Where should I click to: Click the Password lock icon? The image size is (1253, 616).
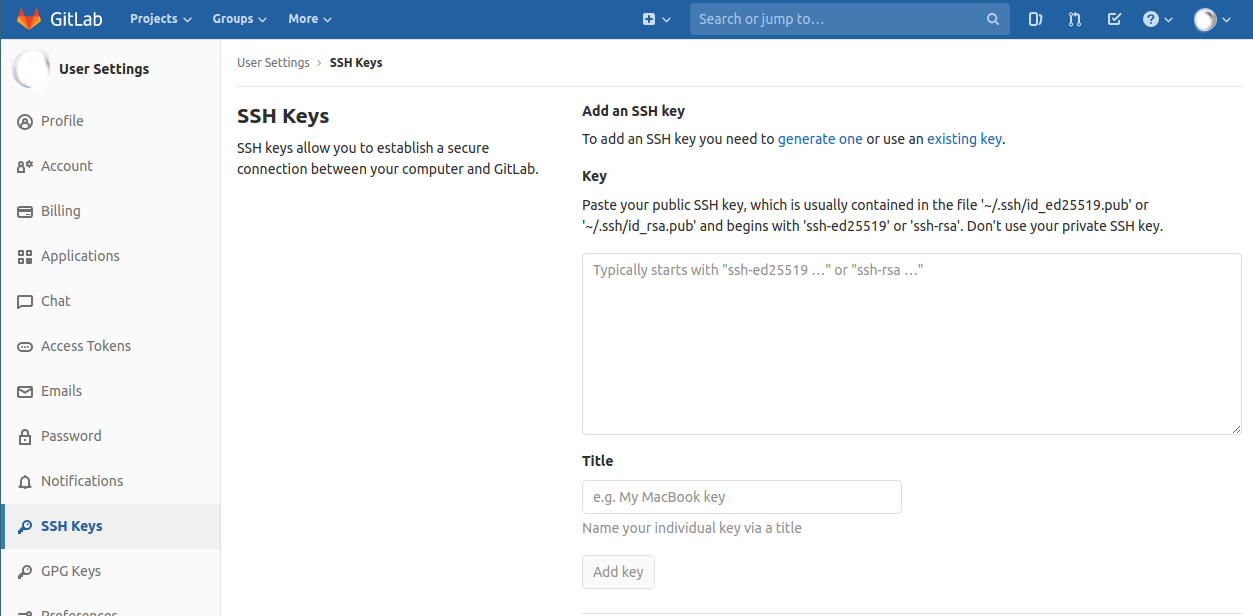pyautogui.click(x=25, y=436)
